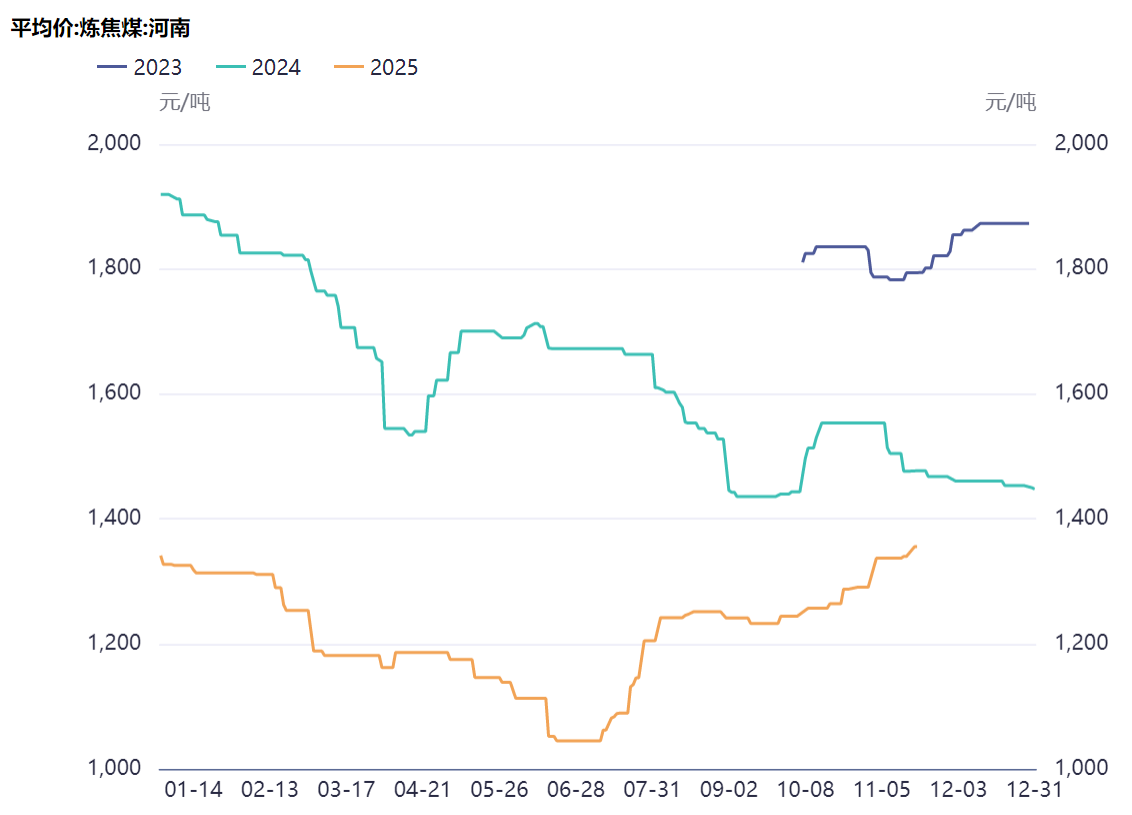Click the teal 2024 legend line marker
Screen dimensions: 1132x815
231,68
